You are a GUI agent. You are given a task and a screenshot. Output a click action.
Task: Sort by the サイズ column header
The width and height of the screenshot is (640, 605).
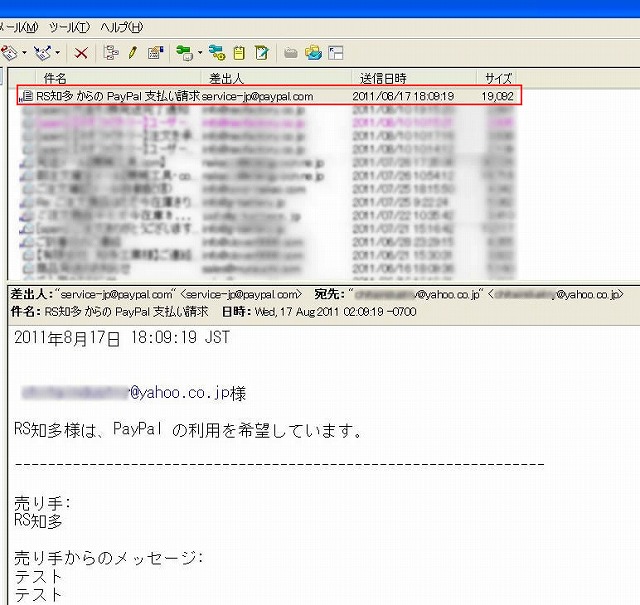pyautogui.click(x=497, y=78)
